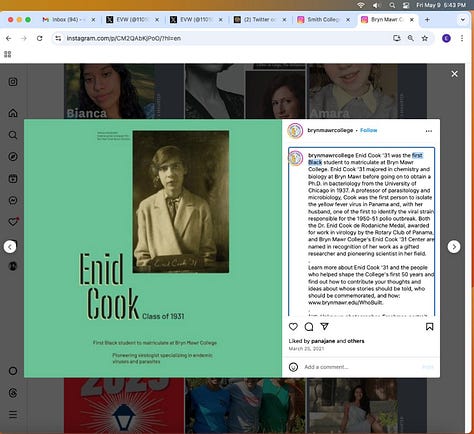The height and width of the screenshot is (434, 474).
Task: Click menu bar date and time
Action: (x=441, y=5)
